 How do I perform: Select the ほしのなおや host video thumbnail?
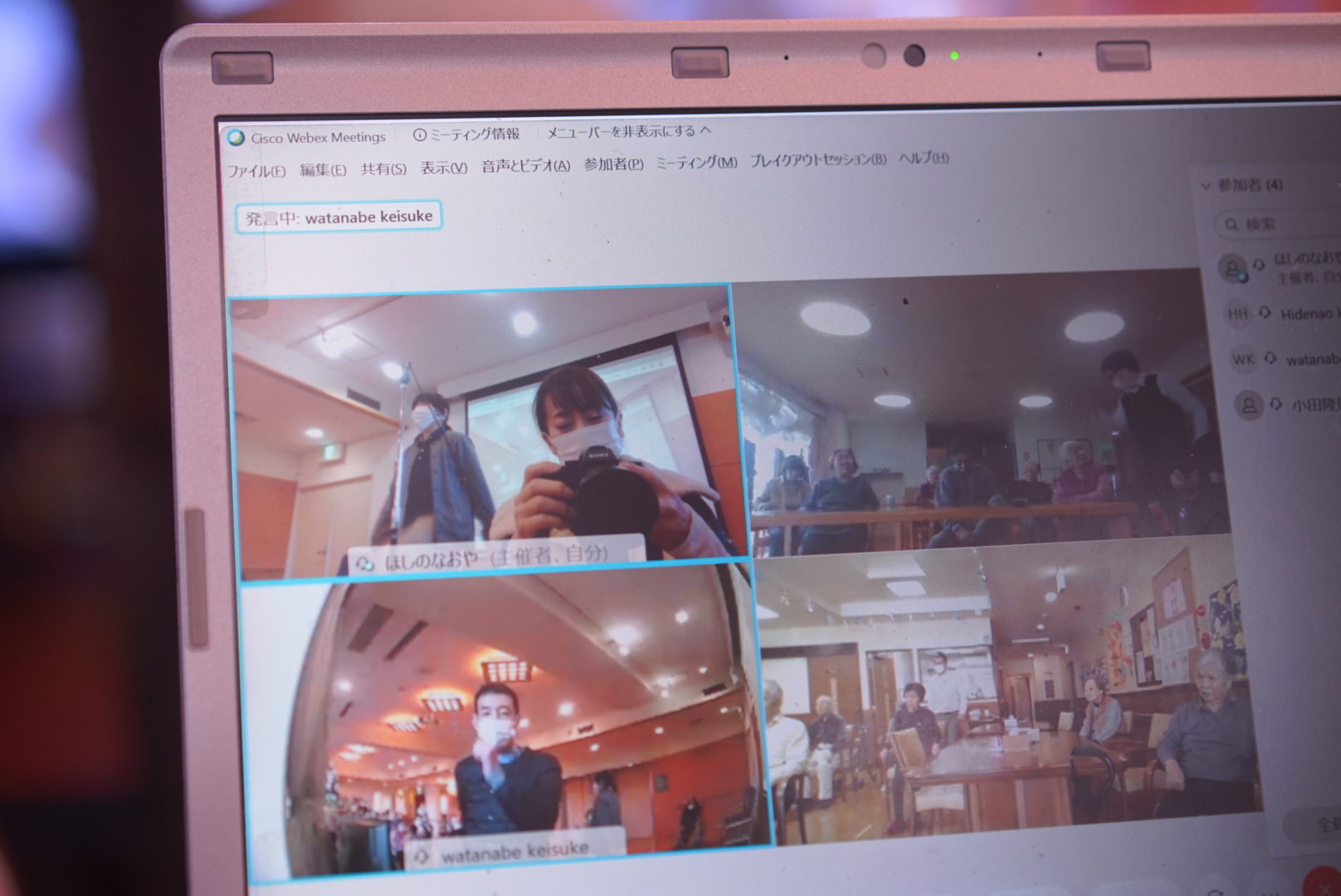(485, 431)
